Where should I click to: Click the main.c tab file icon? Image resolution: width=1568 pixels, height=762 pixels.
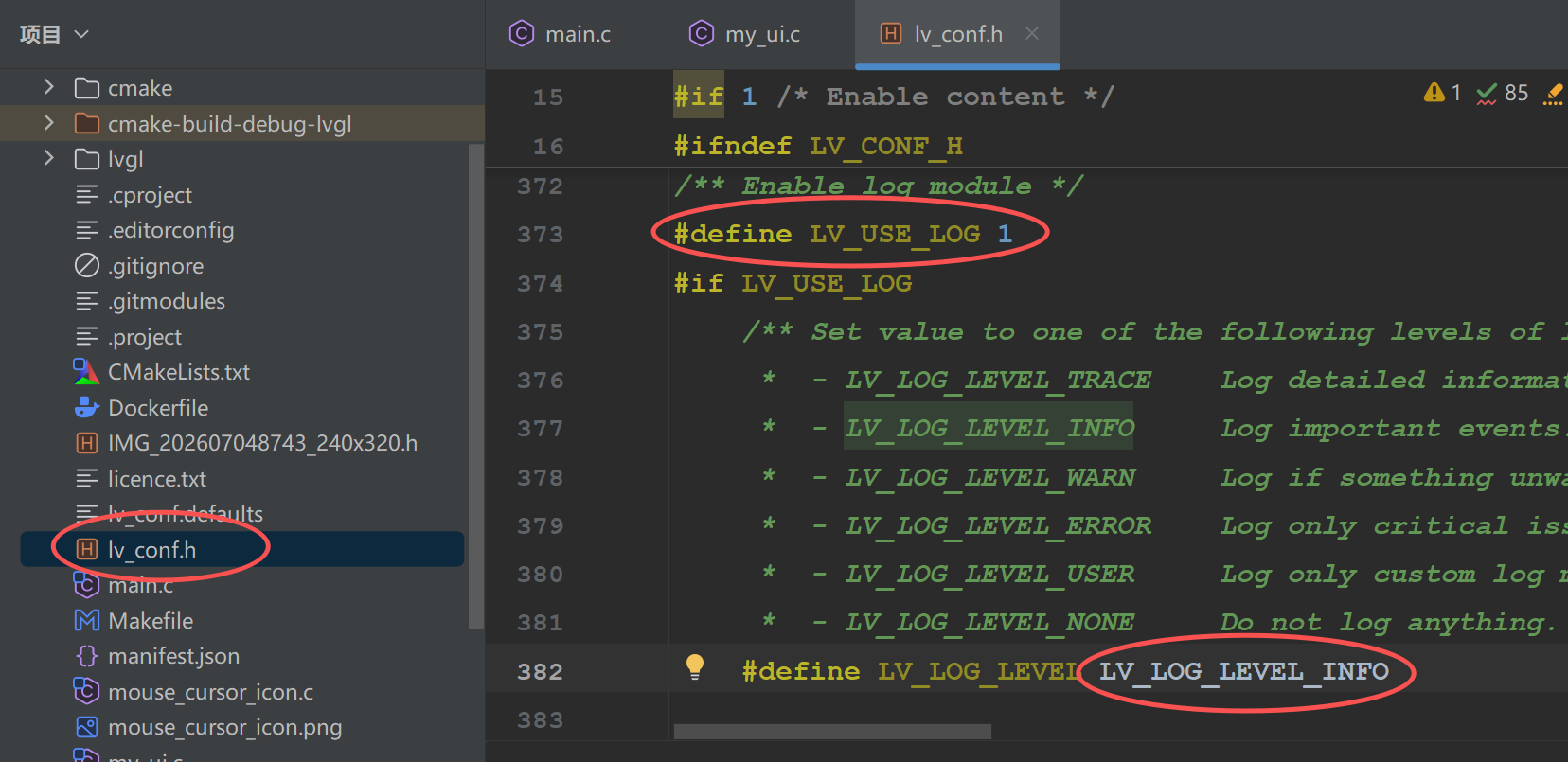coord(522,34)
